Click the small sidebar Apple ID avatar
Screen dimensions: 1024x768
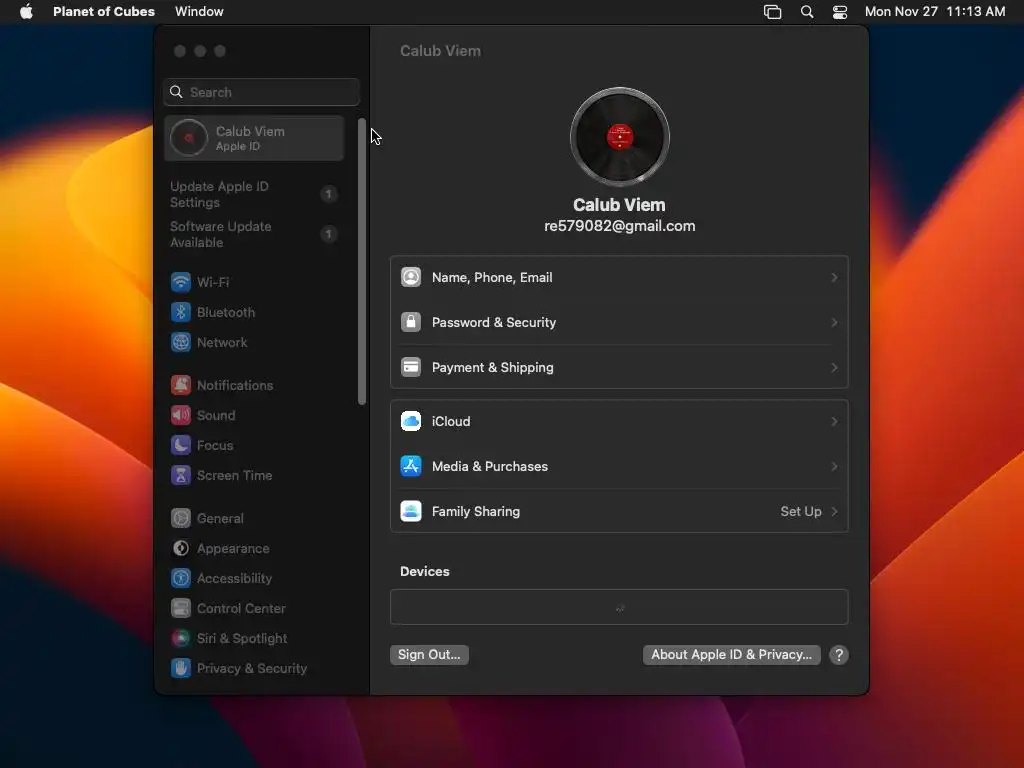(x=189, y=138)
